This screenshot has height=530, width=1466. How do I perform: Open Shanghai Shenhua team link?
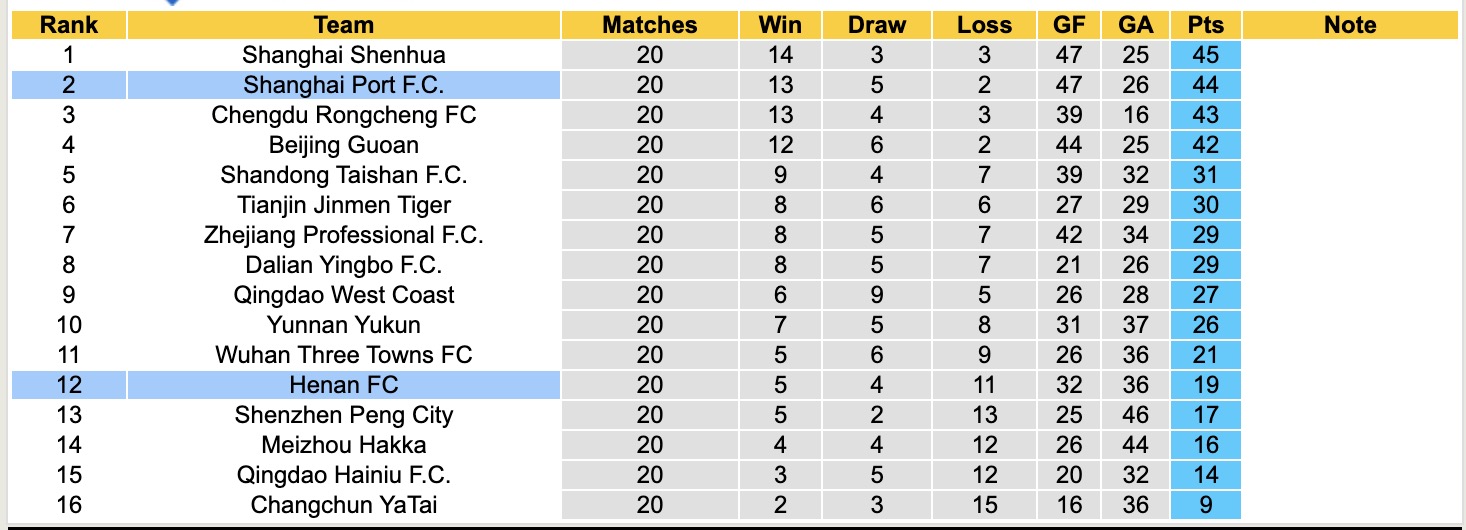[x=343, y=55]
